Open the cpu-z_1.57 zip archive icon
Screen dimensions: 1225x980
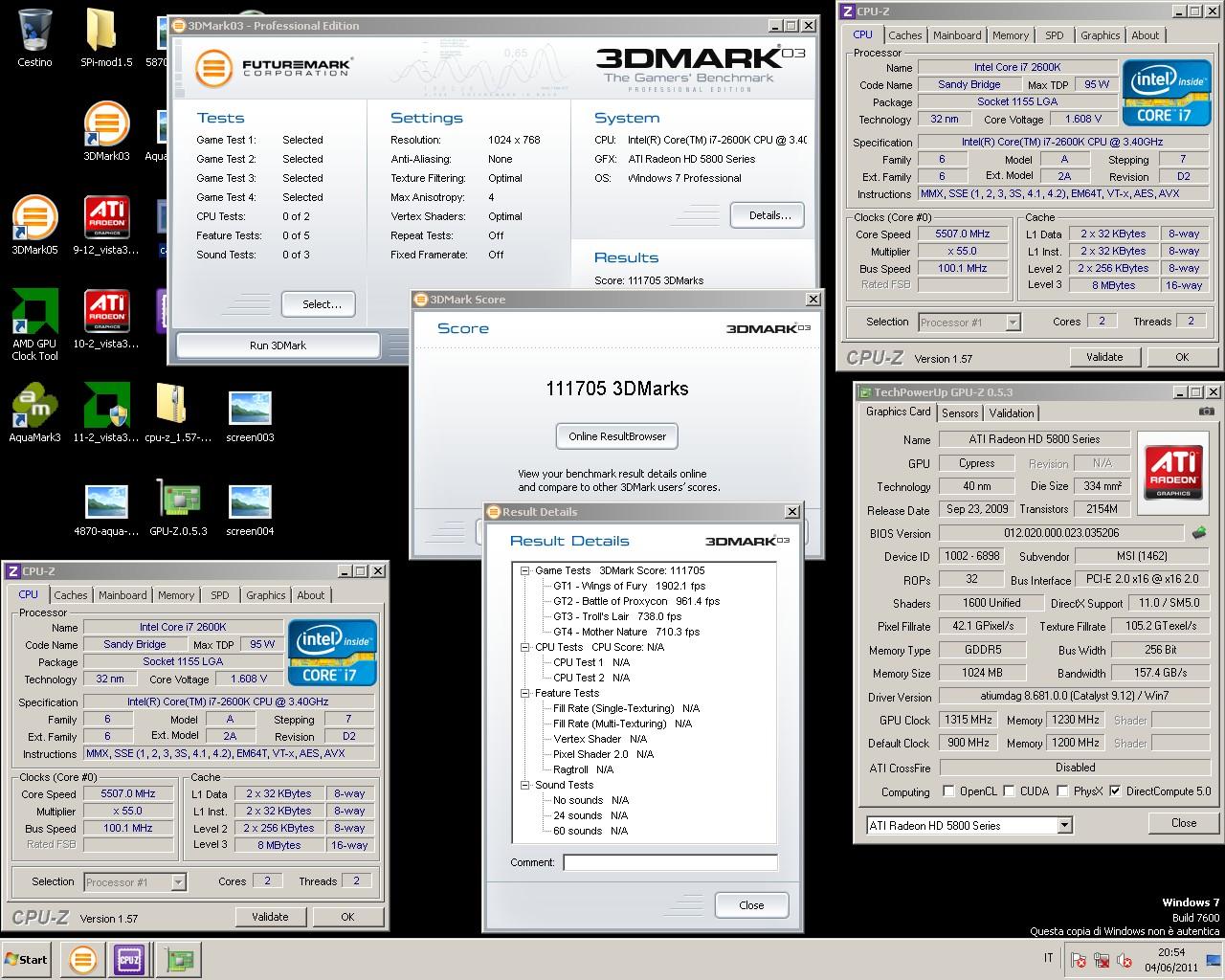pos(178,412)
